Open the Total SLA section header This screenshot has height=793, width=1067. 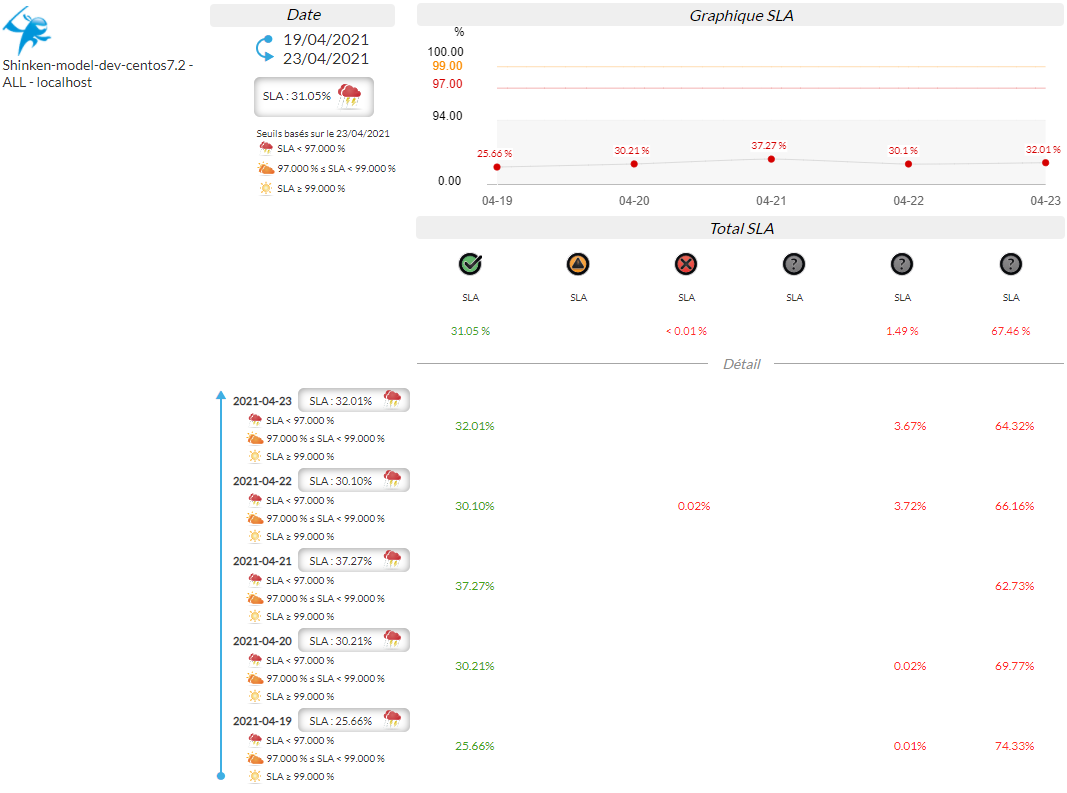[740, 229]
